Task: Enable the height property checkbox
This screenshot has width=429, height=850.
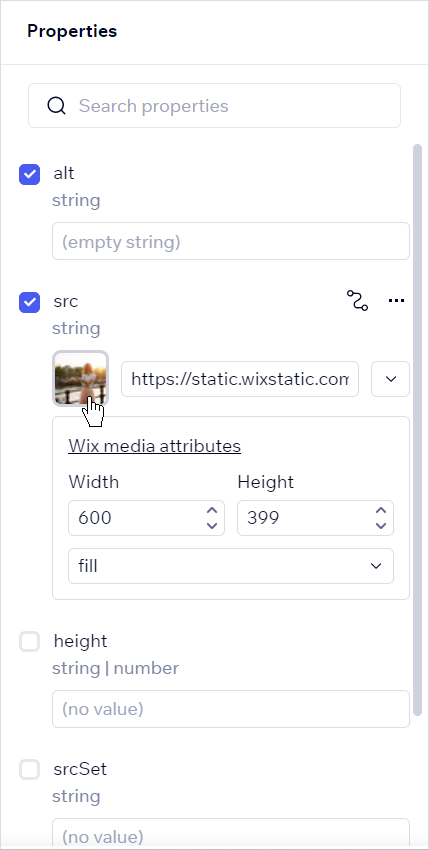Action: (29, 642)
